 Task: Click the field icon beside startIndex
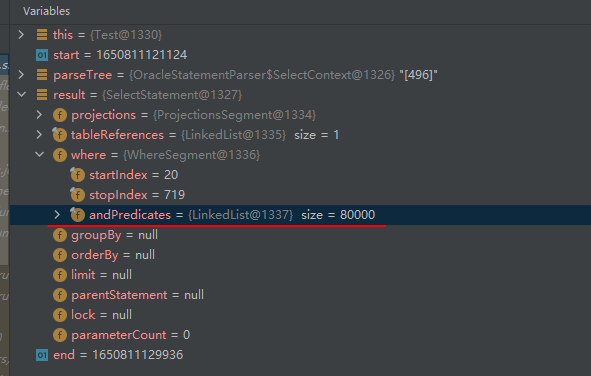78,174
